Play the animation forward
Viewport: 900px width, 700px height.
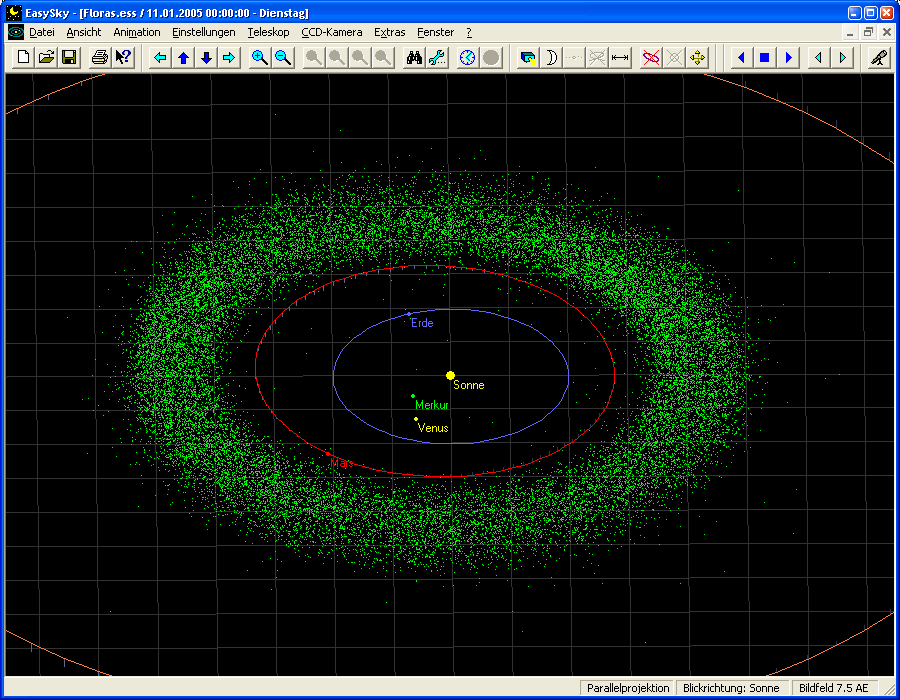click(788, 58)
